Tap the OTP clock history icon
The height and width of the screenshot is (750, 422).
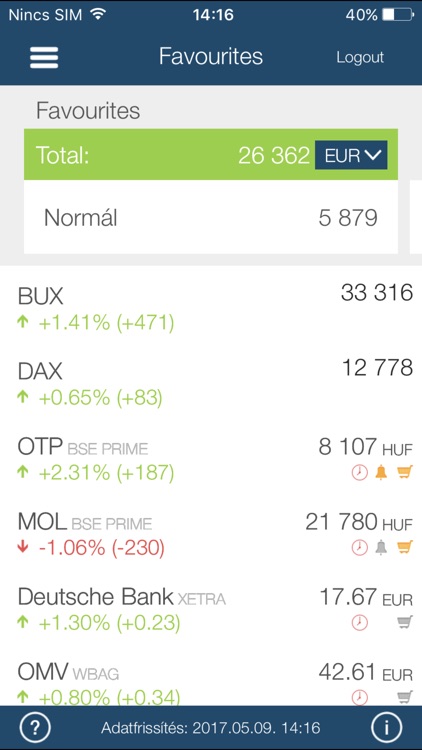(360, 473)
